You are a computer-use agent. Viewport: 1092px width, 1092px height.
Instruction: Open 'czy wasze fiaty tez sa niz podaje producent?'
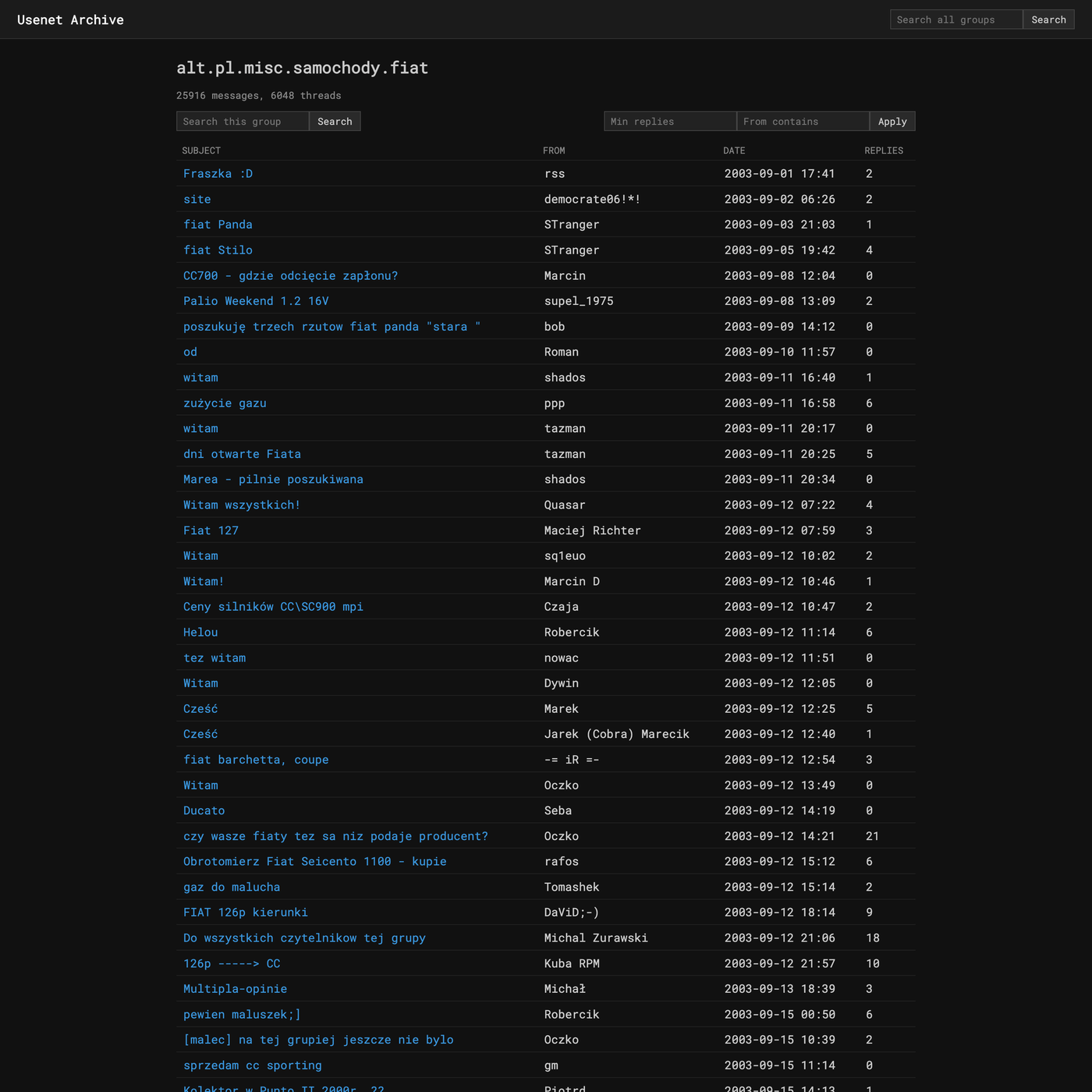(x=335, y=836)
